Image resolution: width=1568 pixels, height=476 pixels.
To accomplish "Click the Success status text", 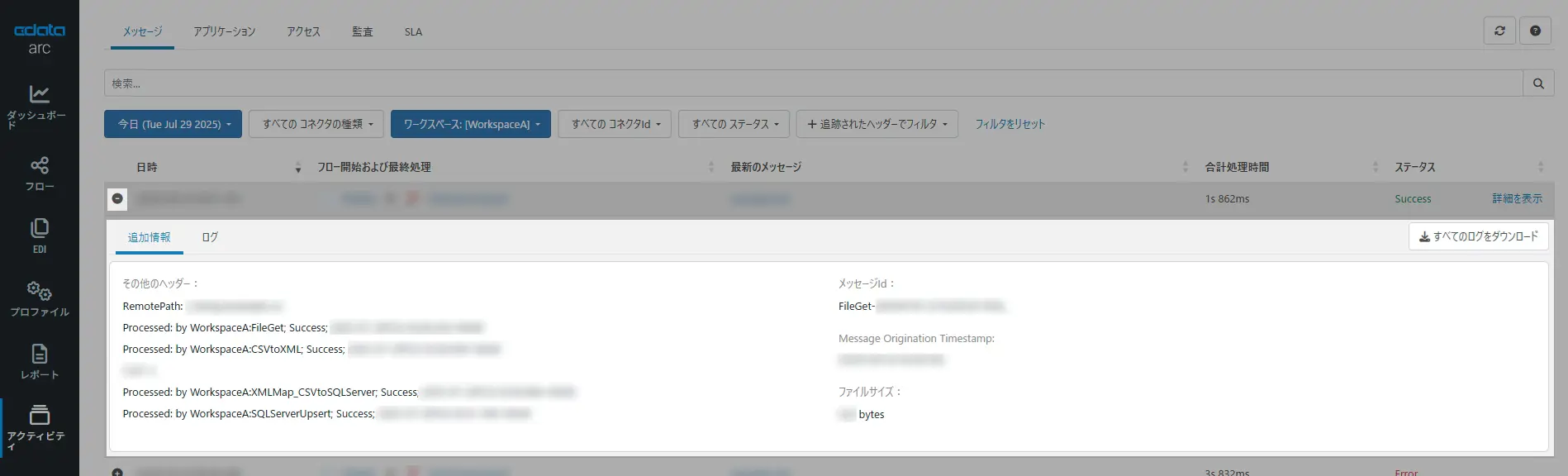I will (x=1413, y=199).
